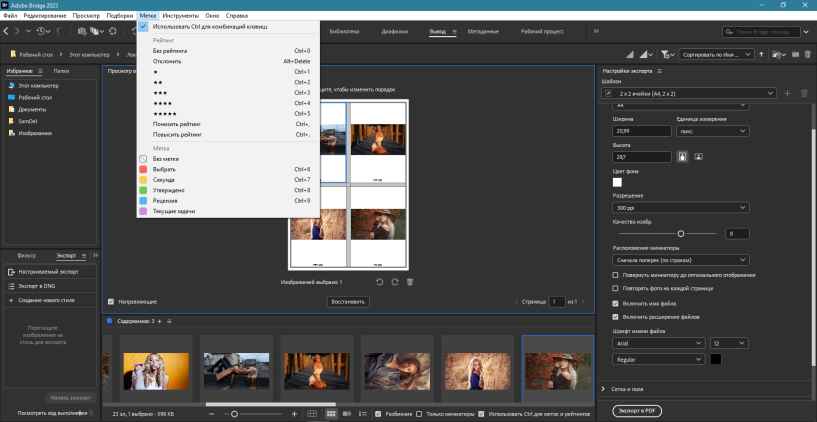Click the portrait orientation icon beside height
Image resolution: width=817 pixels, height=422 pixels.
tap(682, 157)
